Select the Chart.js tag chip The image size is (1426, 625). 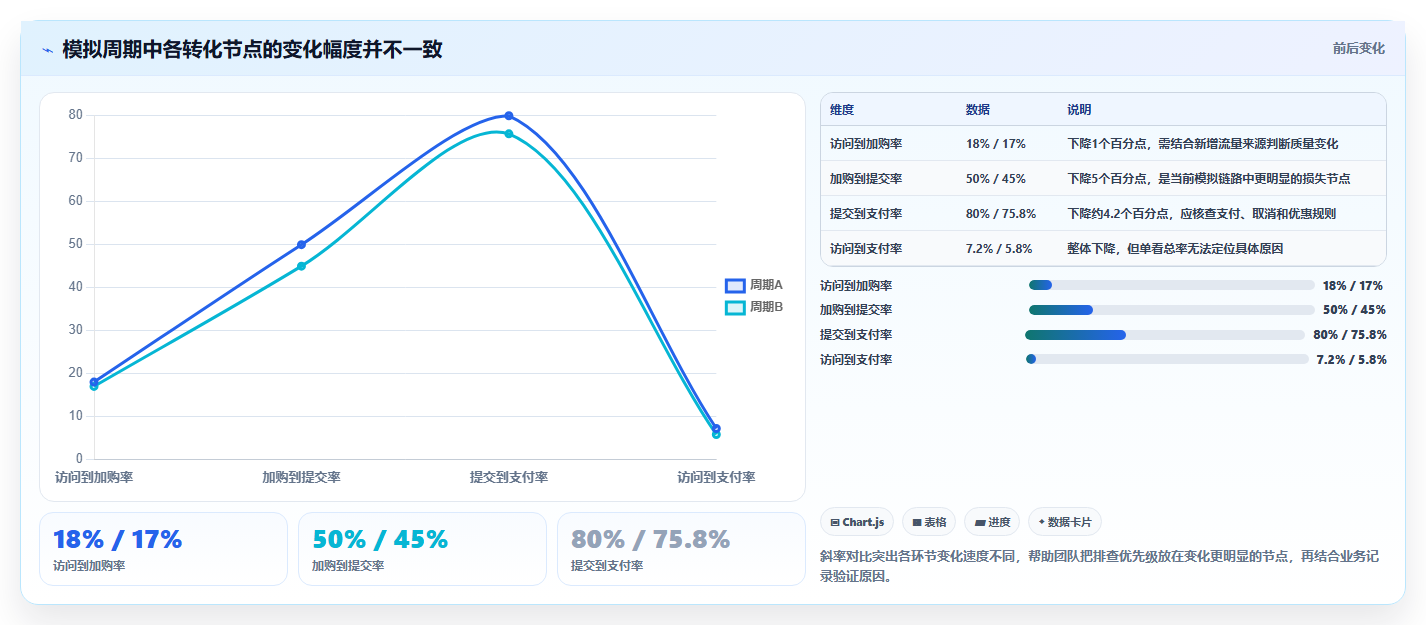pyautogui.click(x=857, y=522)
